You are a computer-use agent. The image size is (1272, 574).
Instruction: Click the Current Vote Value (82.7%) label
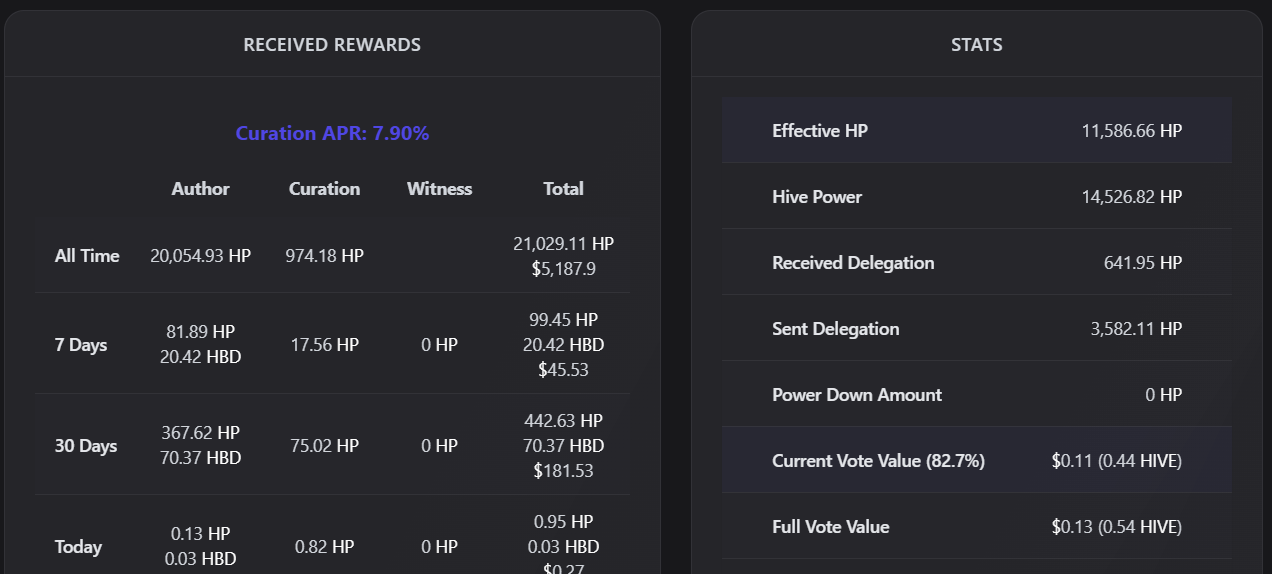point(878,461)
